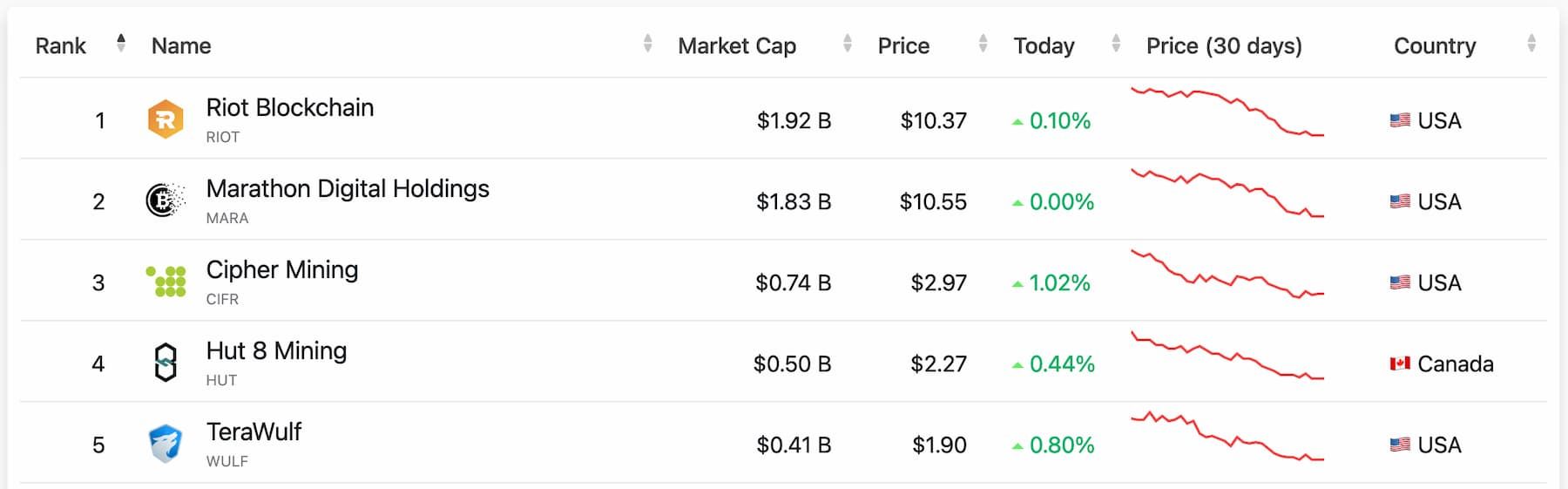Image resolution: width=1568 pixels, height=489 pixels.
Task: Click the Canada flag icon
Action: point(1400,363)
